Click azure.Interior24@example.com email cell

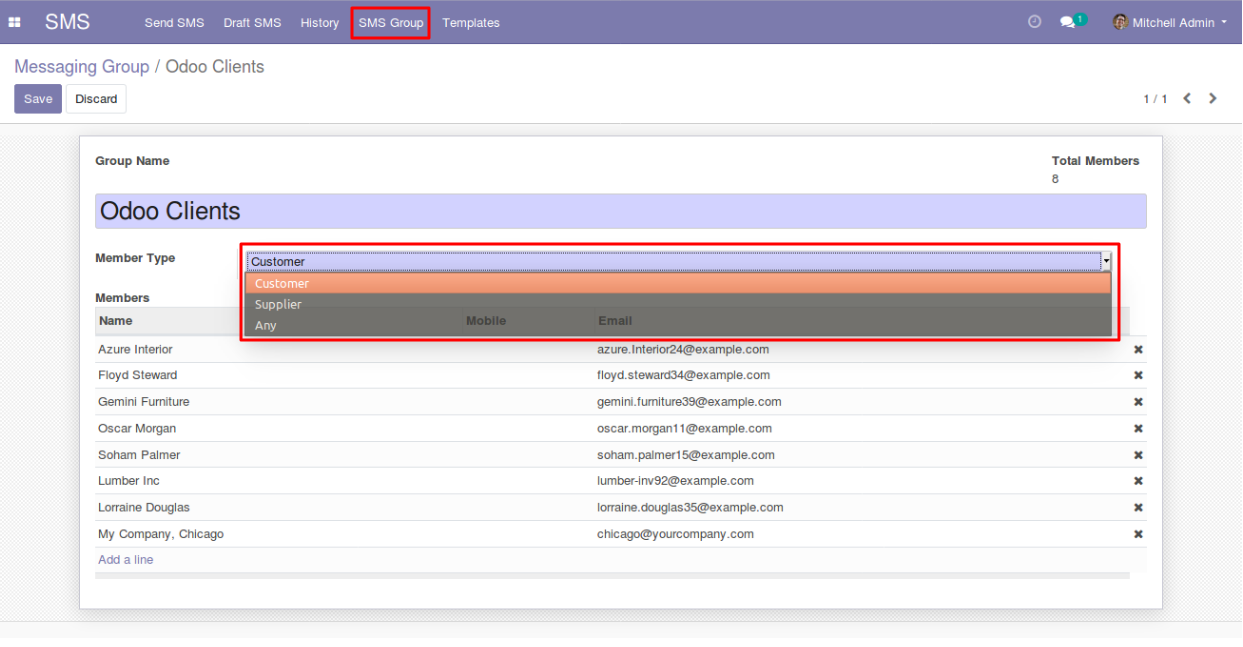tap(683, 349)
